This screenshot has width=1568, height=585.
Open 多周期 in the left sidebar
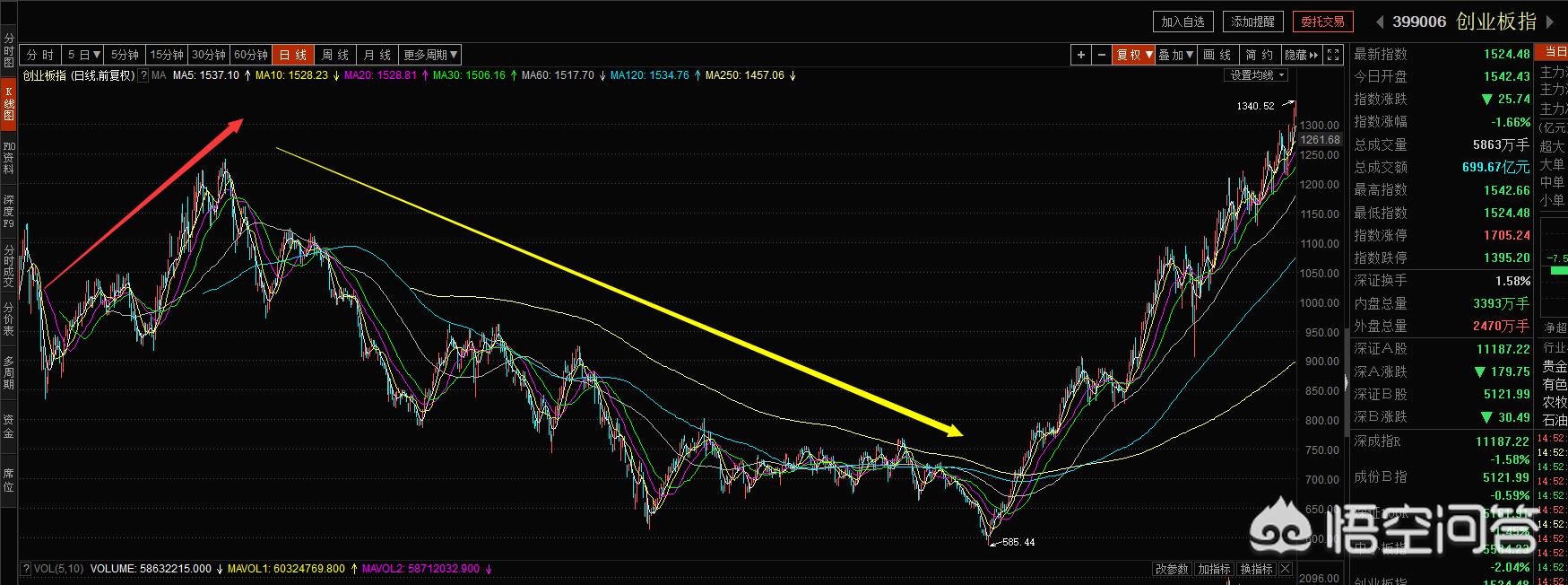click(9, 372)
